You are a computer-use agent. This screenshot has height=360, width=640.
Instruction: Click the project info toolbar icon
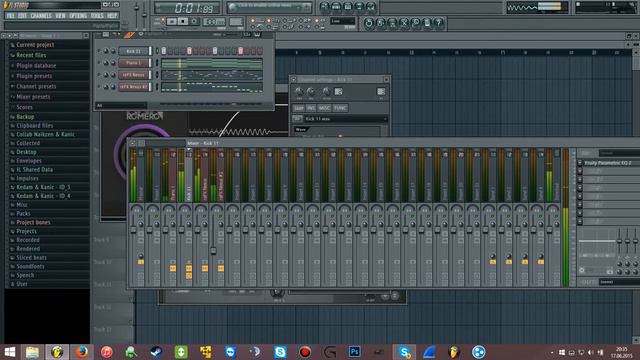click(x=427, y=23)
